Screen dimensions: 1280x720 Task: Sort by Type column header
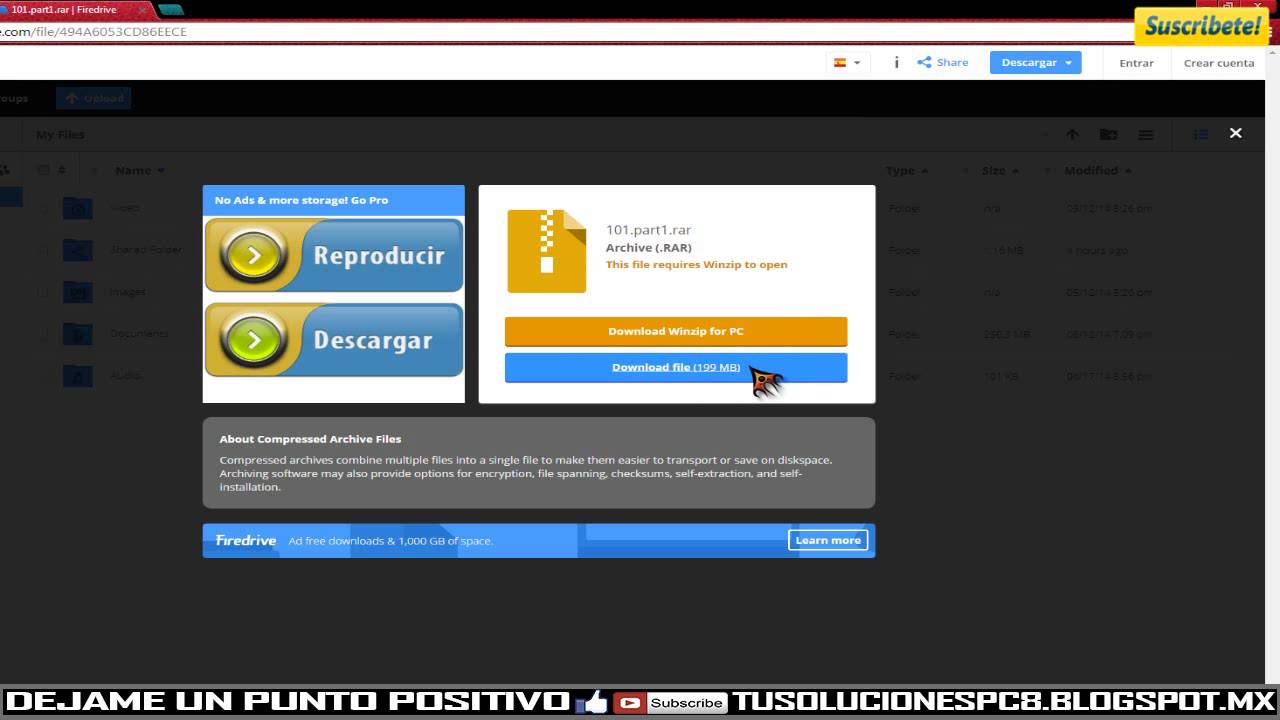pyautogui.click(x=906, y=170)
